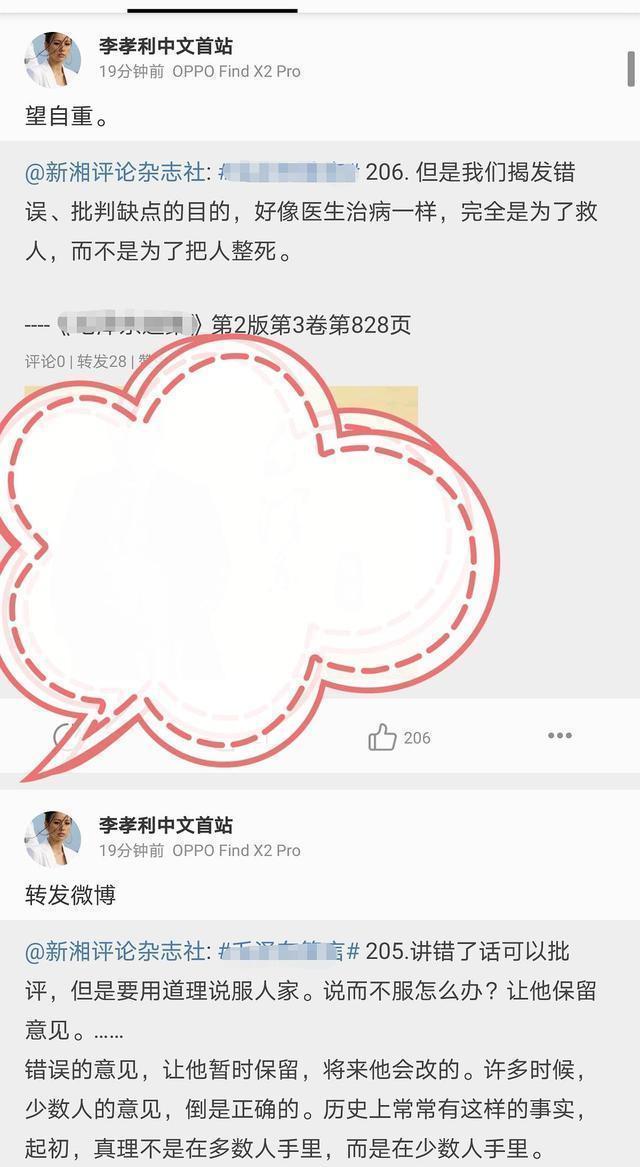Tap the drag handle bar at the top
640x1167 pixels.
pyautogui.click(x=213, y=10)
